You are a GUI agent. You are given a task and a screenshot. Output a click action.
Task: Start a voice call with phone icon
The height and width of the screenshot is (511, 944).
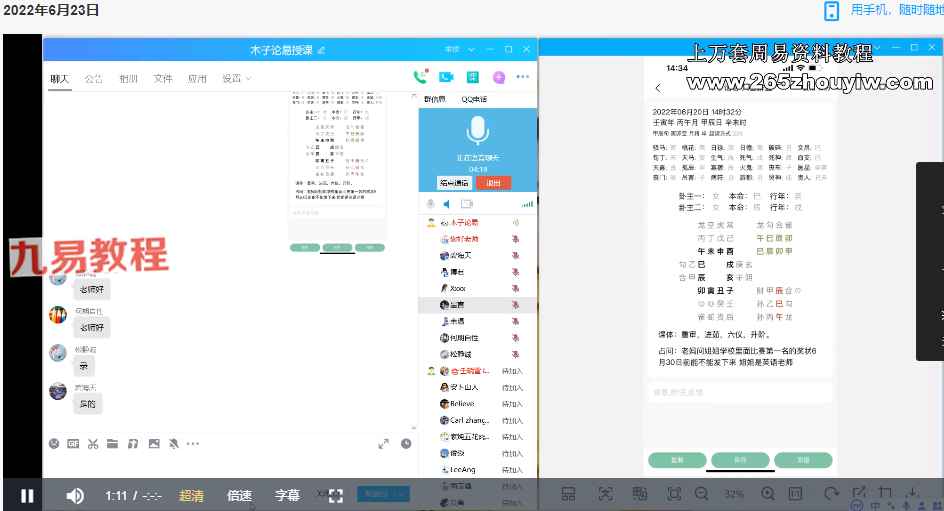pos(420,77)
